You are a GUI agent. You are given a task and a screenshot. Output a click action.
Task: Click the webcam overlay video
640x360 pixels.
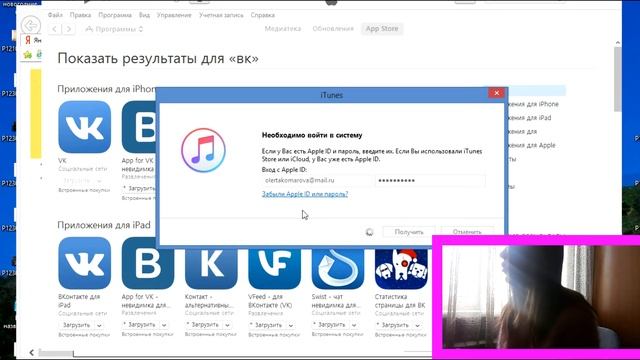540,297
